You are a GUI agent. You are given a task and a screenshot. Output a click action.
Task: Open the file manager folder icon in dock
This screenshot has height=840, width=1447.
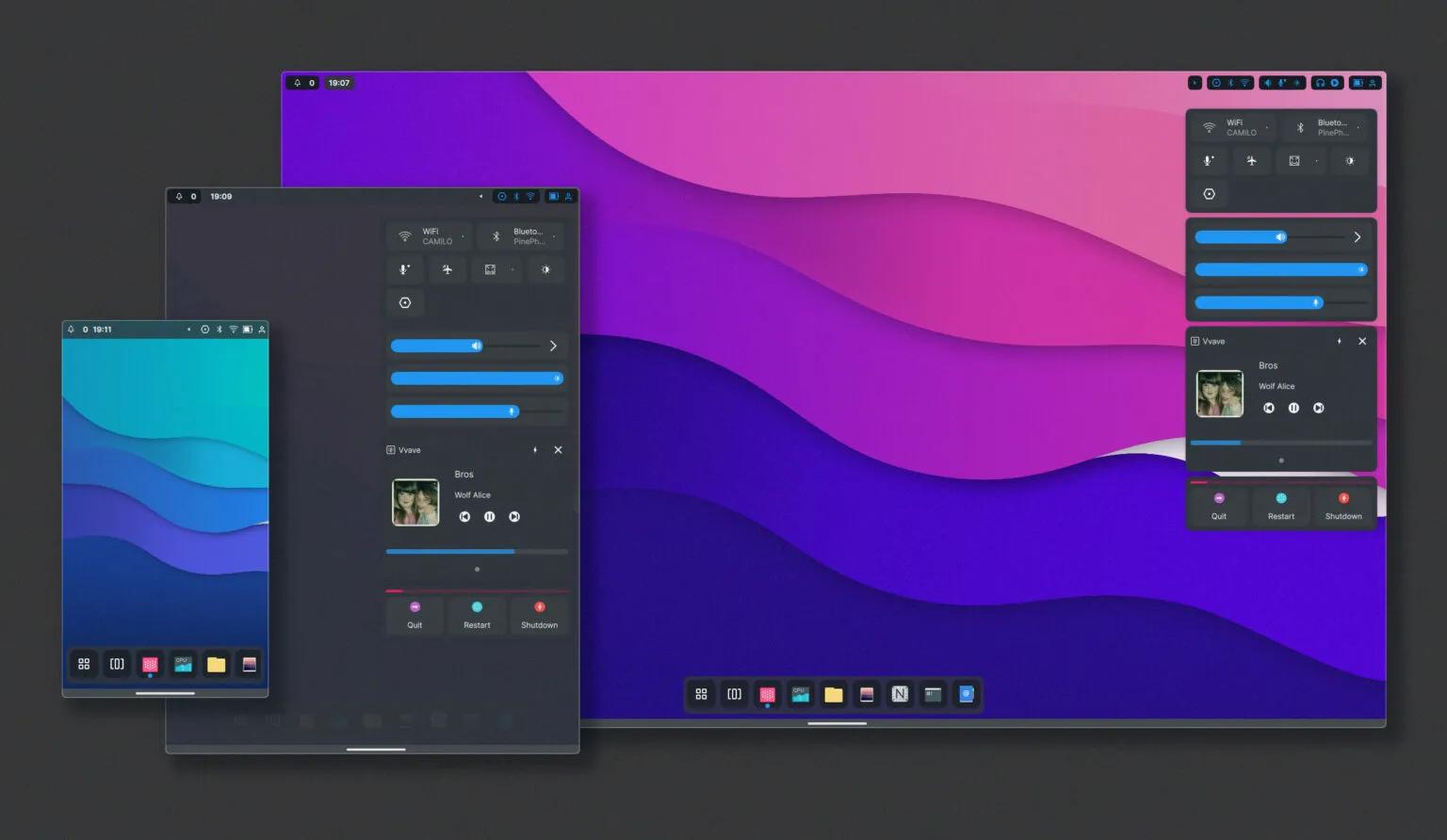(833, 694)
